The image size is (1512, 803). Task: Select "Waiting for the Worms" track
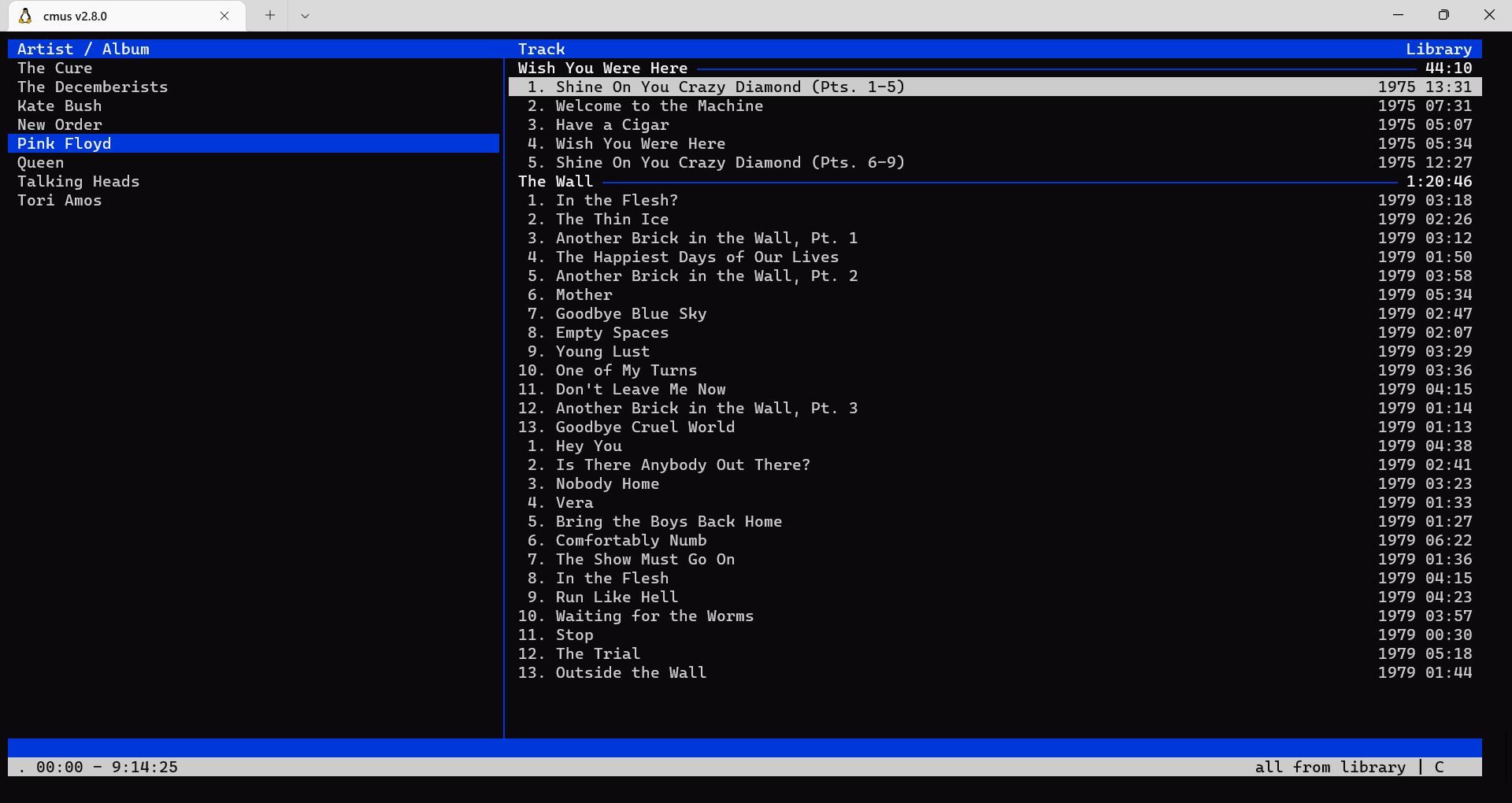pos(995,616)
